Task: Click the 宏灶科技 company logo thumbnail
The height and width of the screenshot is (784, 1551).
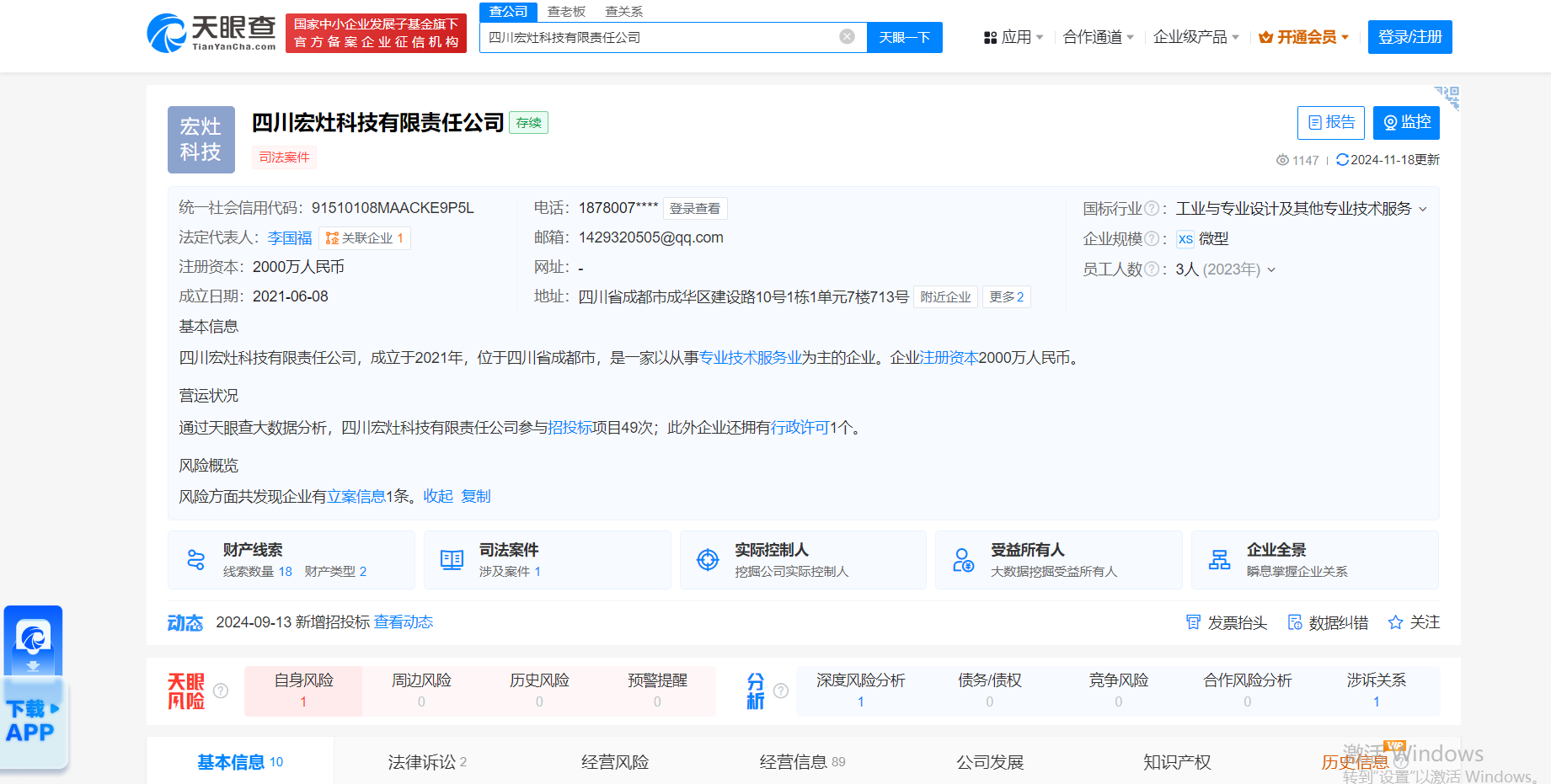Action: coord(201,140)
